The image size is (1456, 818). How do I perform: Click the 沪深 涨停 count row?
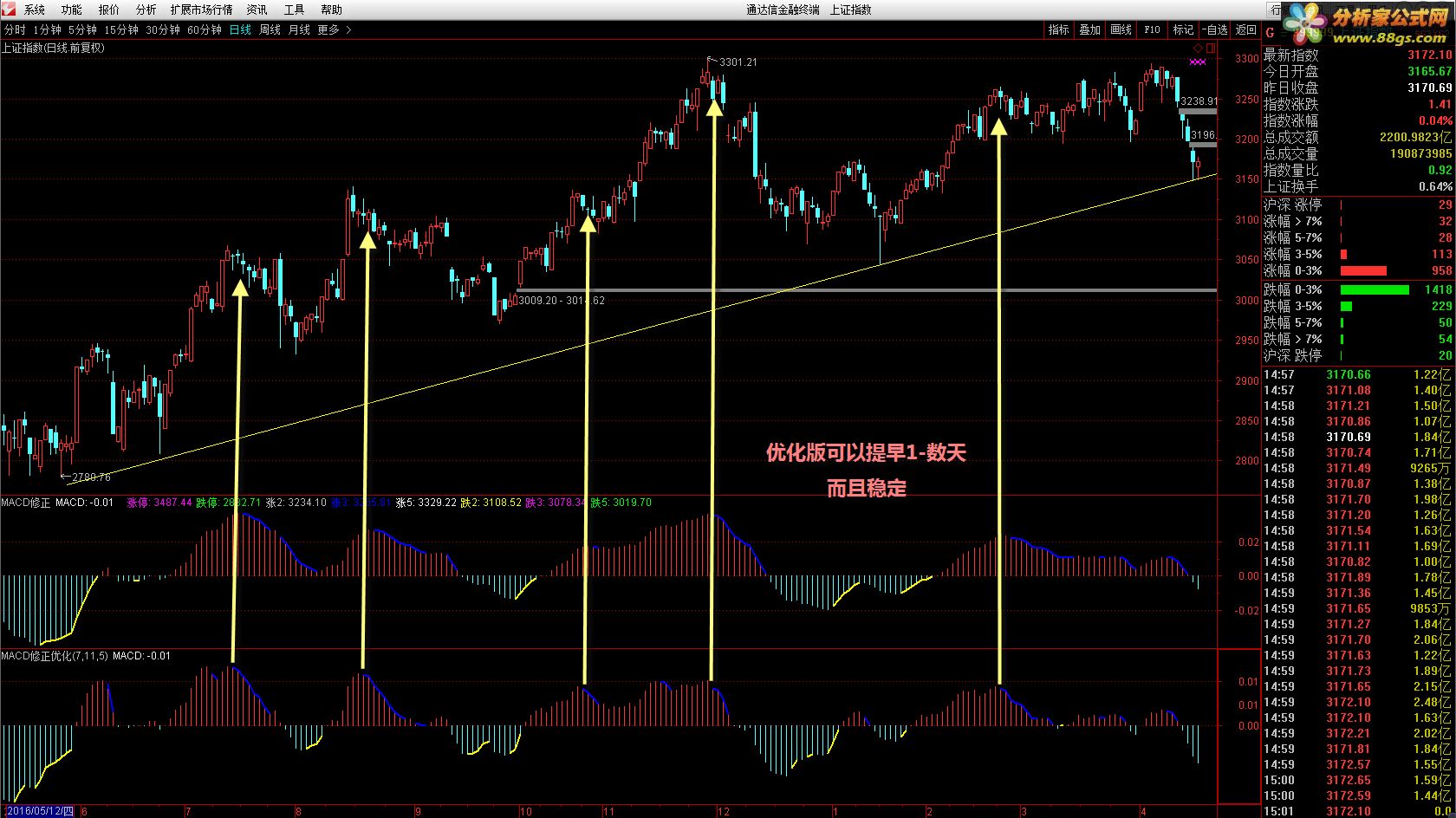(1357, 204)
